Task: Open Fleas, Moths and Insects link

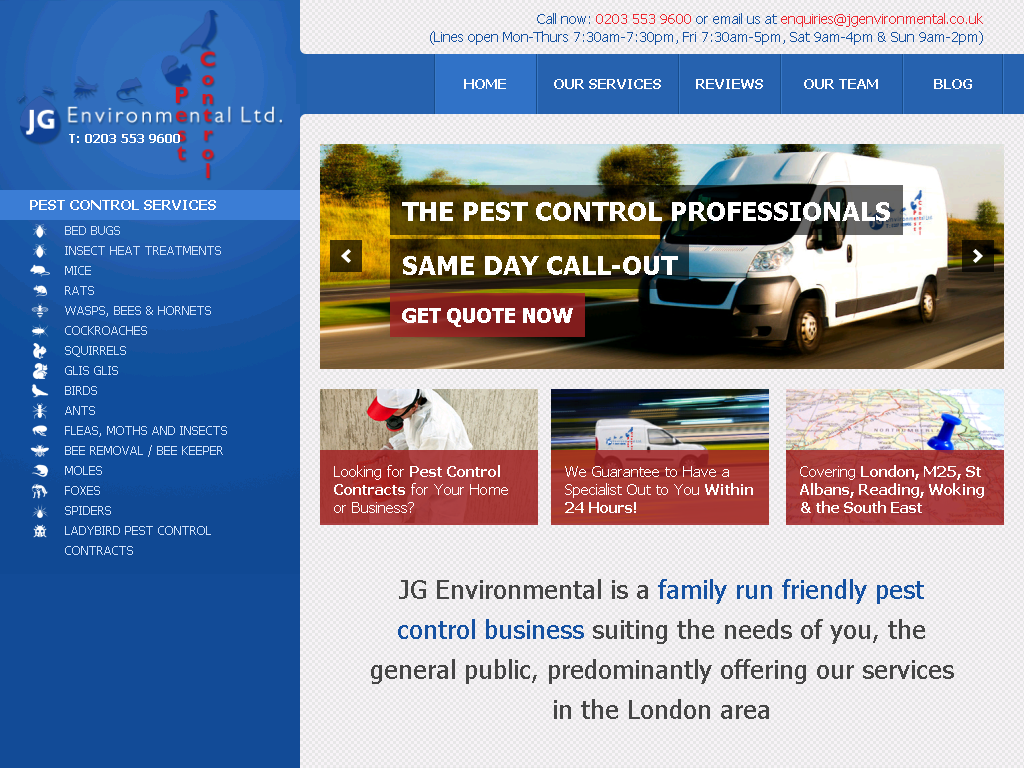Action: 146,431
